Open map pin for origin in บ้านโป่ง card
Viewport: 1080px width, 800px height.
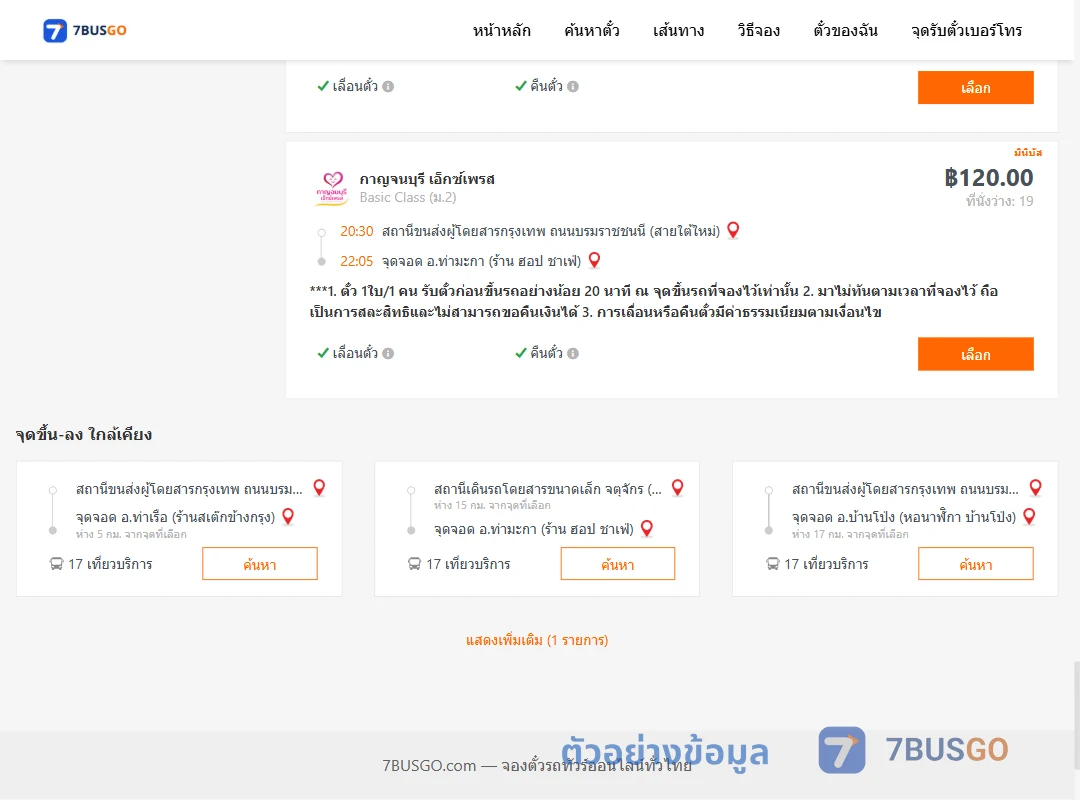click(x=1035, y=488)
